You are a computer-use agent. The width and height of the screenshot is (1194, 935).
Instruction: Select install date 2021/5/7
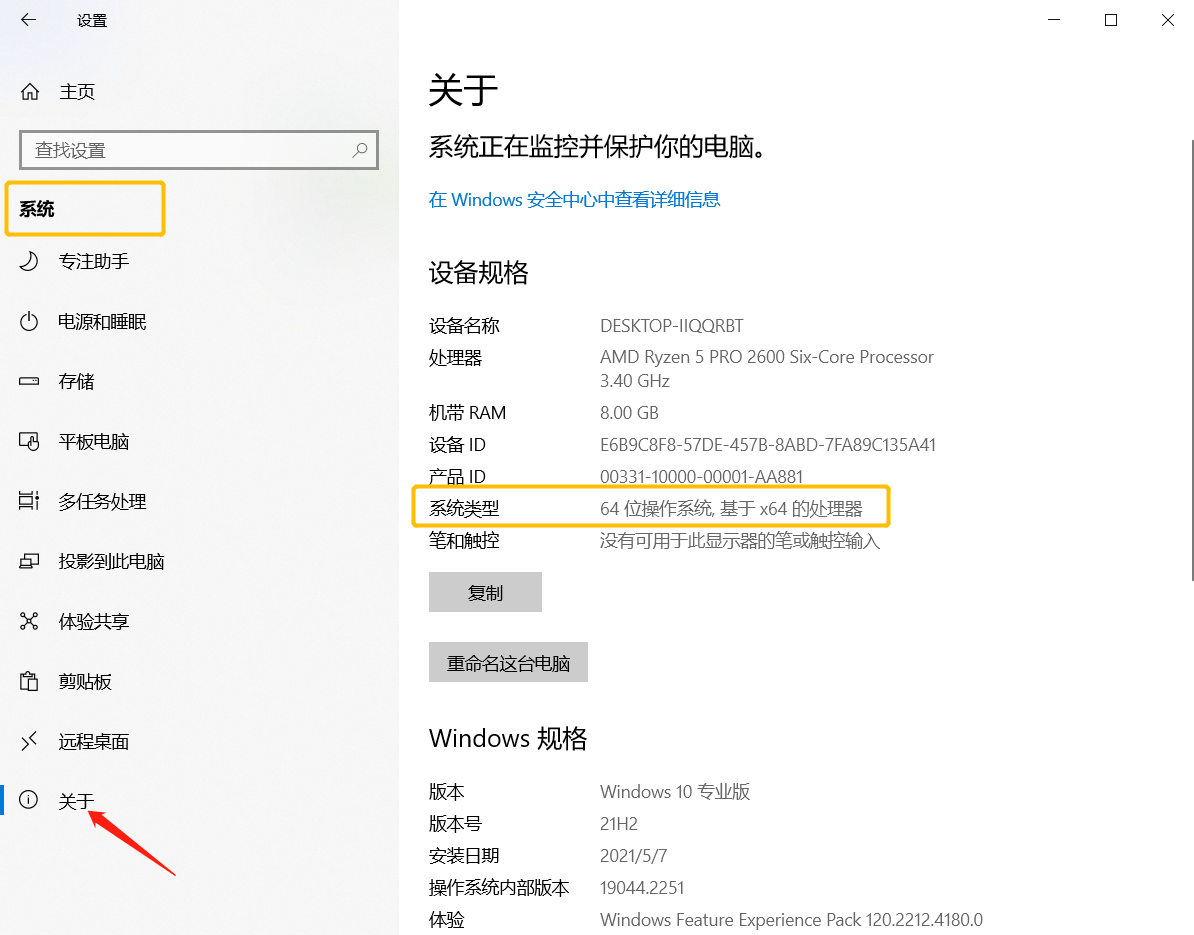[x=634, y=856]
